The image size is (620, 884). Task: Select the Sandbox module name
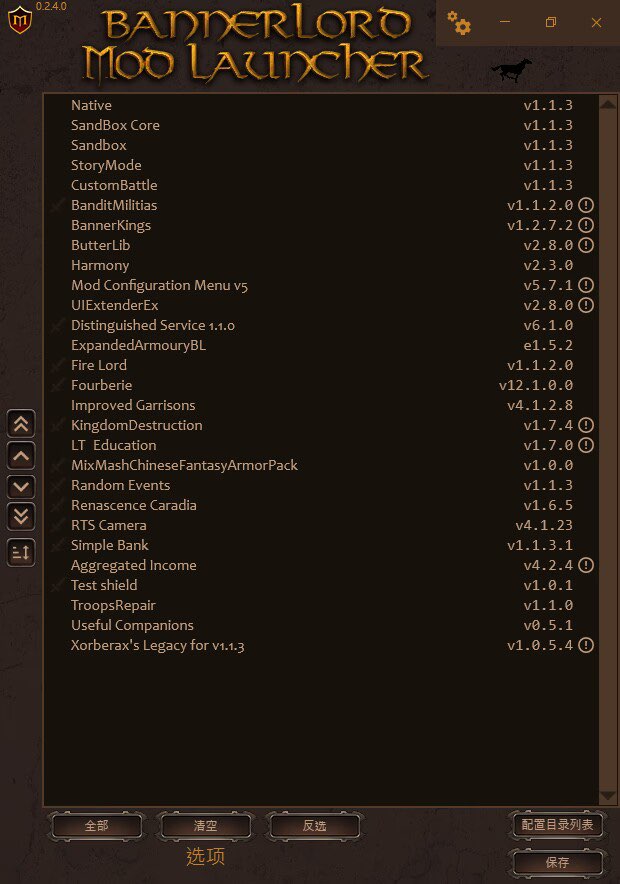coord(99,145)
